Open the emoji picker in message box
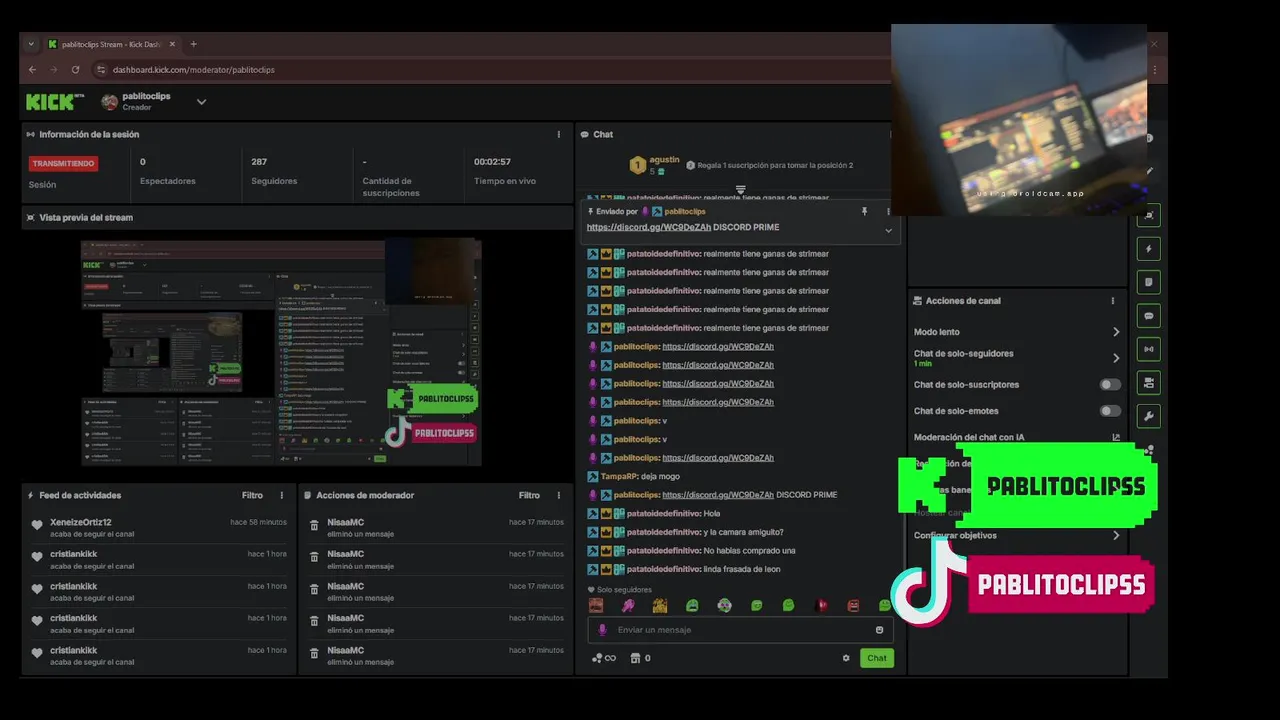 coord(880,630)
